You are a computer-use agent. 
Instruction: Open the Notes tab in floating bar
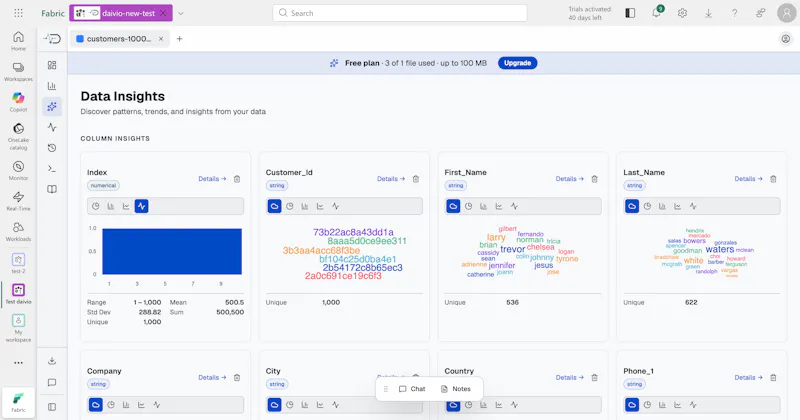[456, 389]
